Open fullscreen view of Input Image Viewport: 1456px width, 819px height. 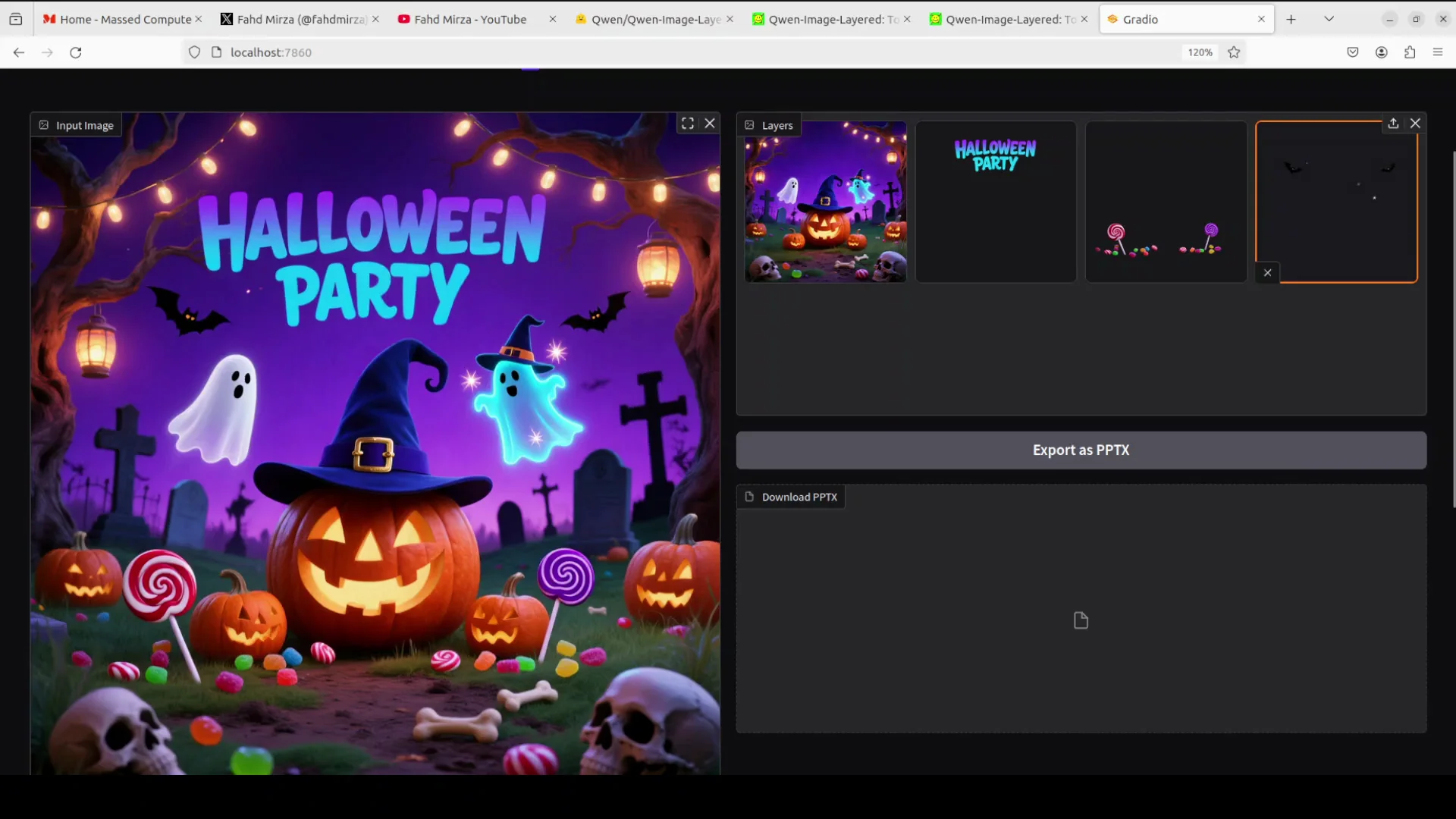[x=687, y=124]
